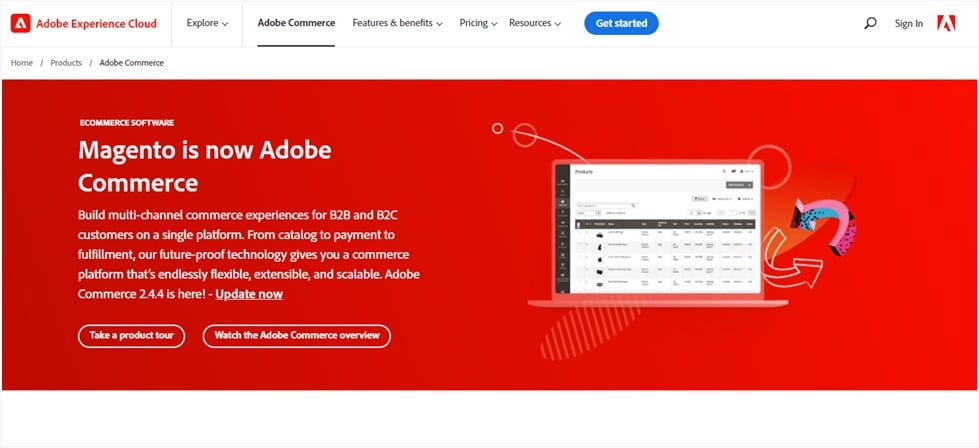Image resolution: width=979 pixels, height=448 pixels.
Task: Click Adobe Experience Cloud brand text
Action: coord(96,23)
